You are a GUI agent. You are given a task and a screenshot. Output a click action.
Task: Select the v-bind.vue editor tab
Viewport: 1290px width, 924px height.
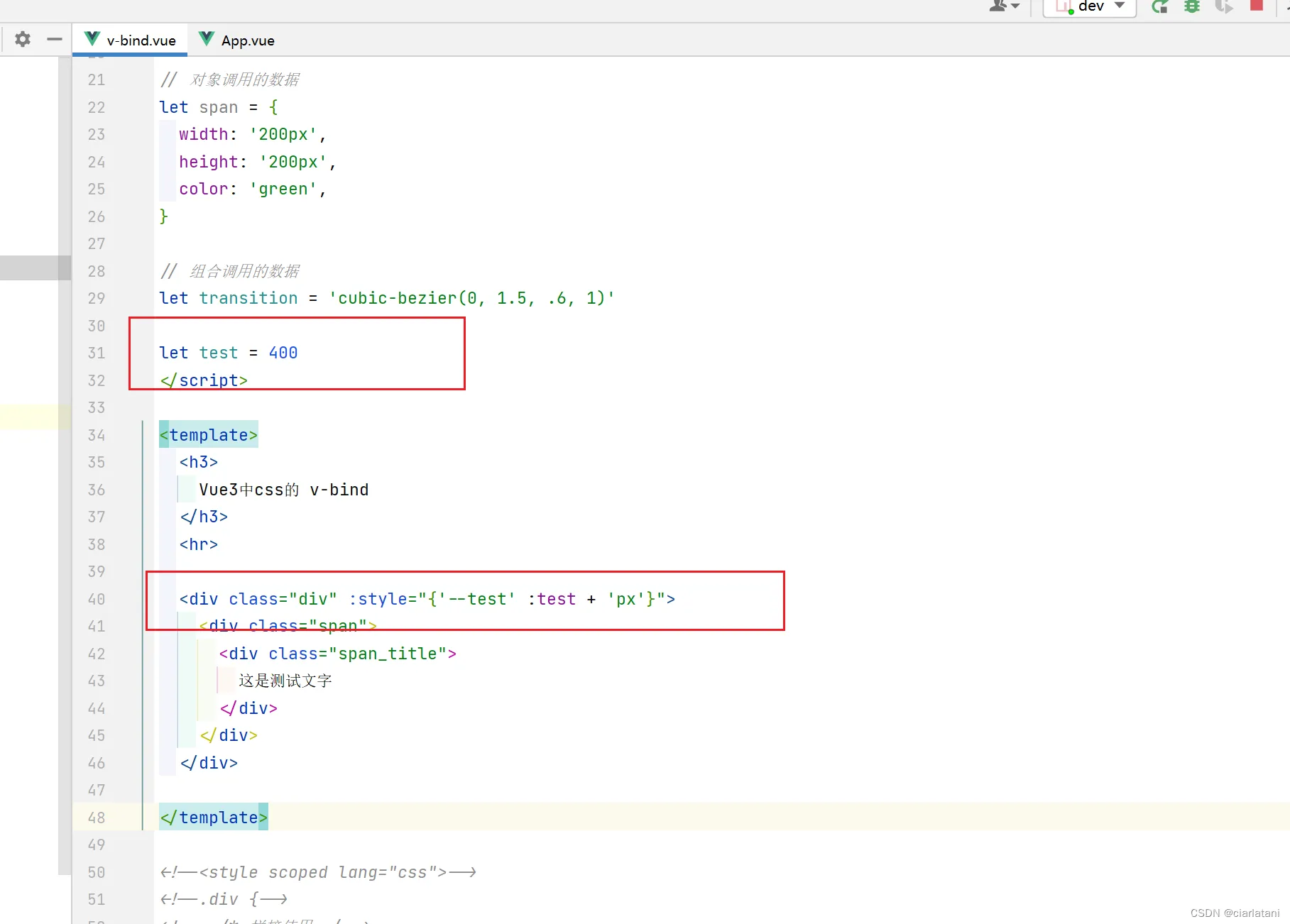tap(141, 40)
